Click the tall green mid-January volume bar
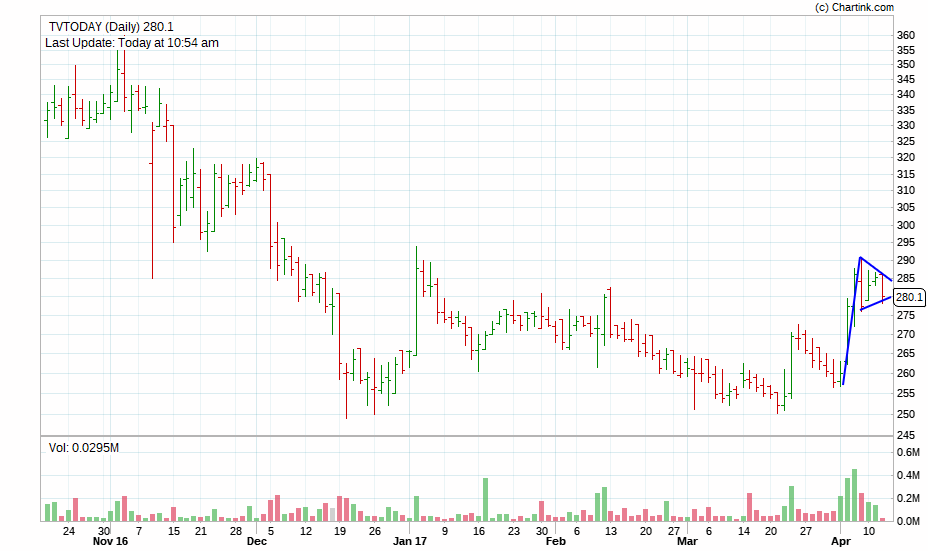Screen dimensions: 930x551 (x=486, y=499)
